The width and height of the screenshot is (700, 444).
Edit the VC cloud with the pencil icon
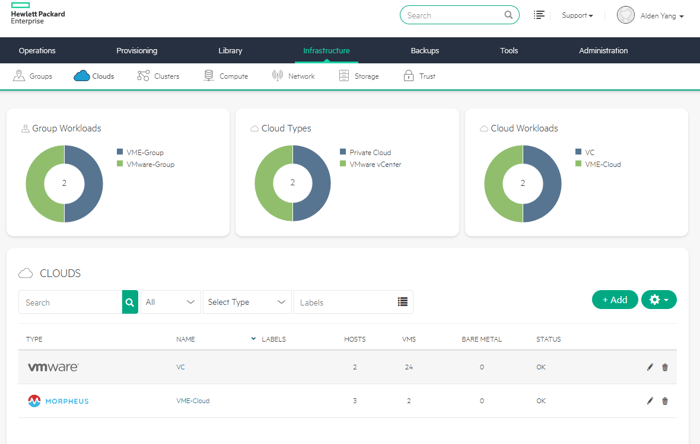[650, 367]
